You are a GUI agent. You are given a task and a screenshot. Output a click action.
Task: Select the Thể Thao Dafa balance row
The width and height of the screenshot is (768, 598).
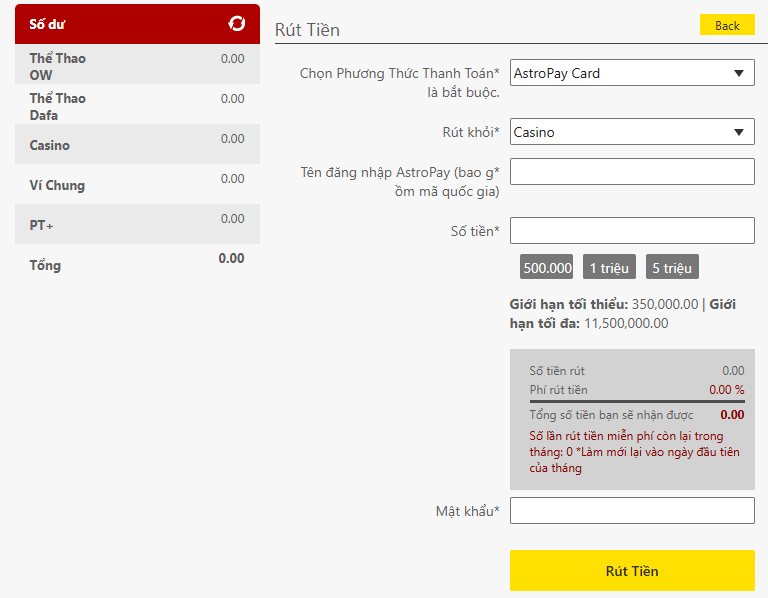137,105
